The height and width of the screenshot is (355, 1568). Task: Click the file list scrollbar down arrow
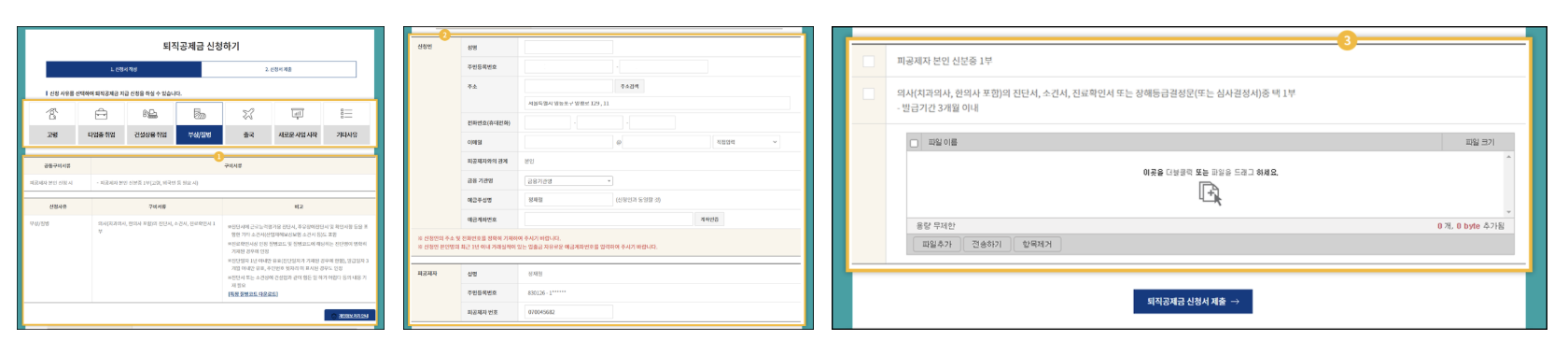tap(1508, 213)
